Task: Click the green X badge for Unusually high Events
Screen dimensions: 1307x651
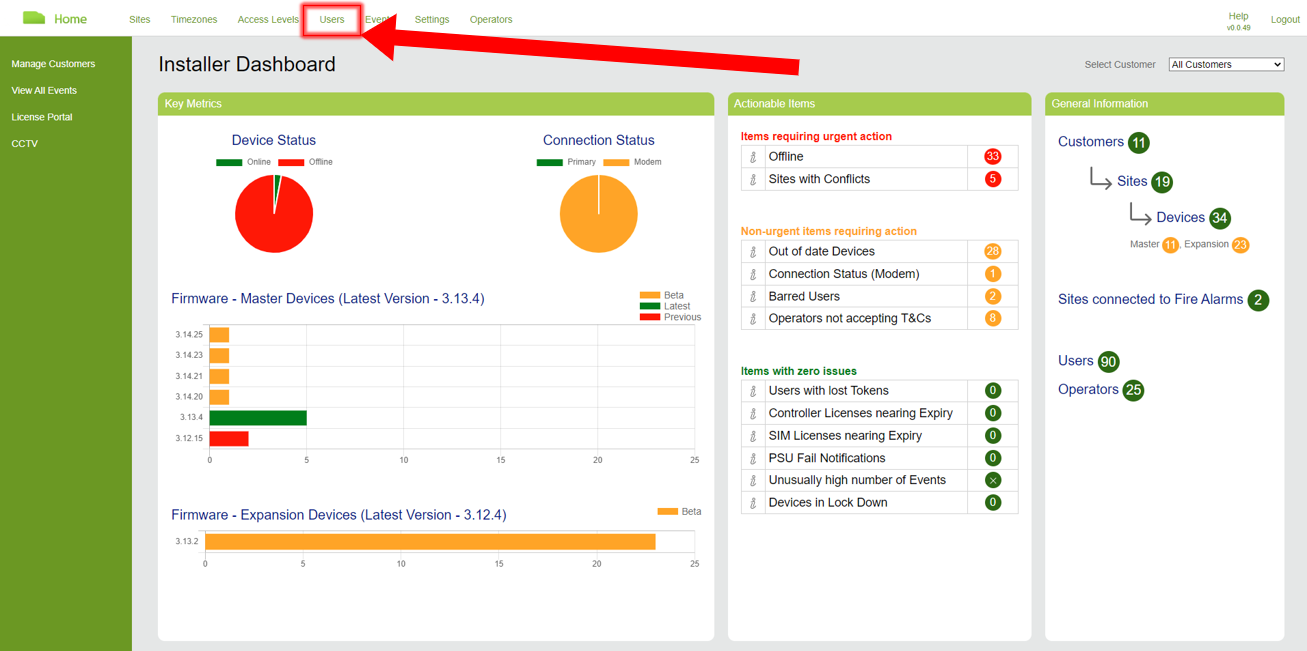Action: click(x=993, y=480)
